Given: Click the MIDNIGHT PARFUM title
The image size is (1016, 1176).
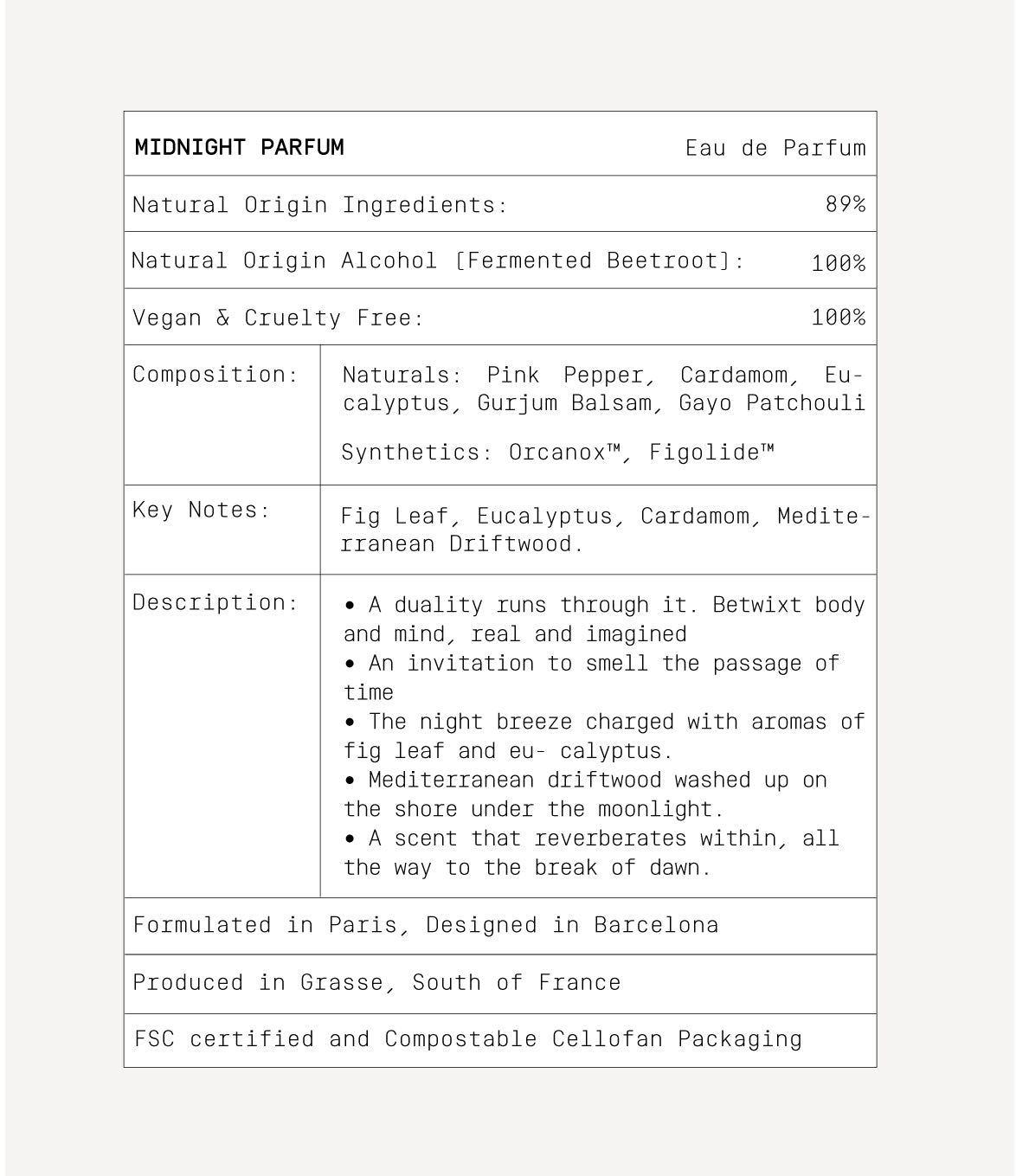Looking at the screenshot, I should [239, 147].
